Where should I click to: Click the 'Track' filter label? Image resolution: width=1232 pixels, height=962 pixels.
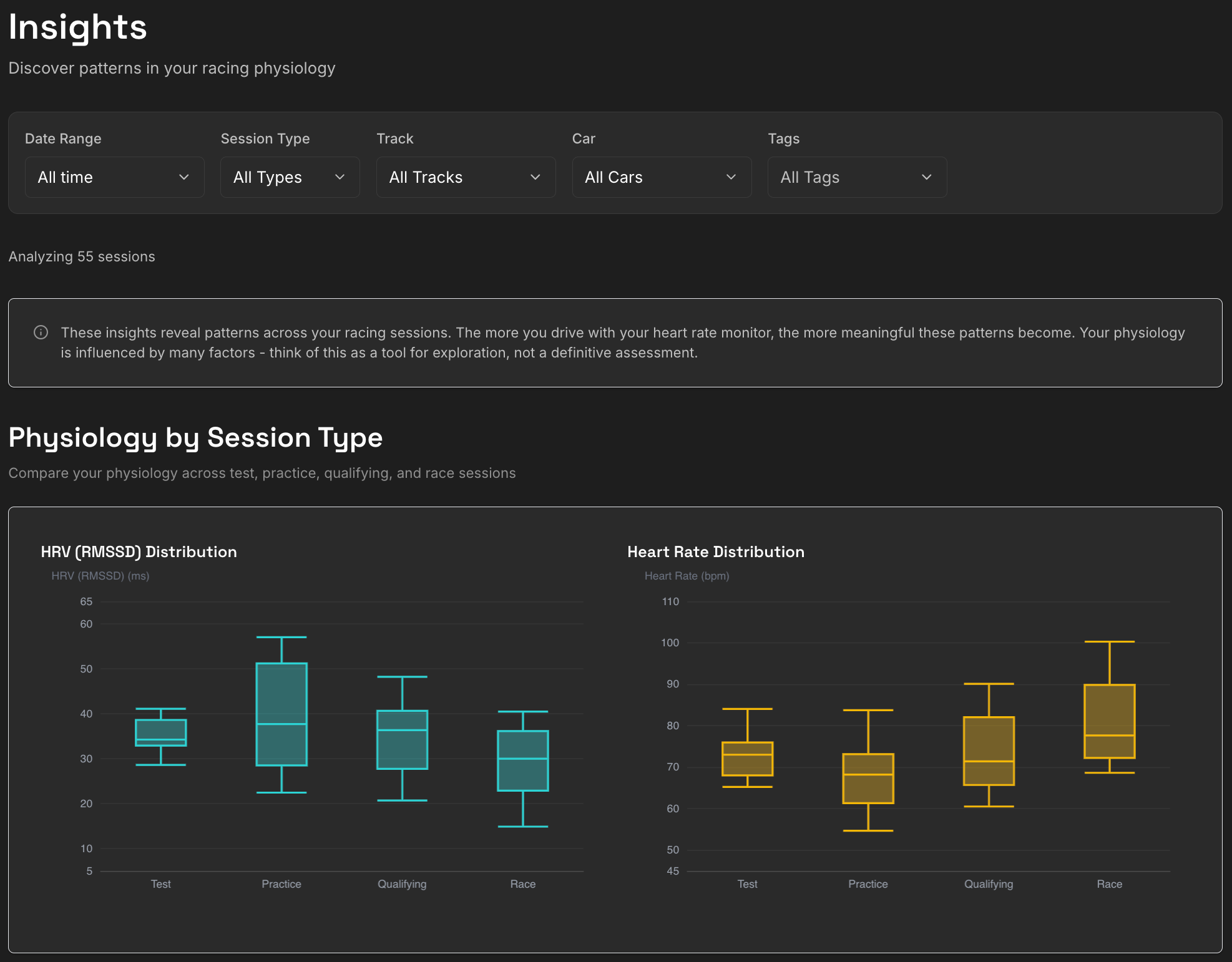[x=395, y=138]
